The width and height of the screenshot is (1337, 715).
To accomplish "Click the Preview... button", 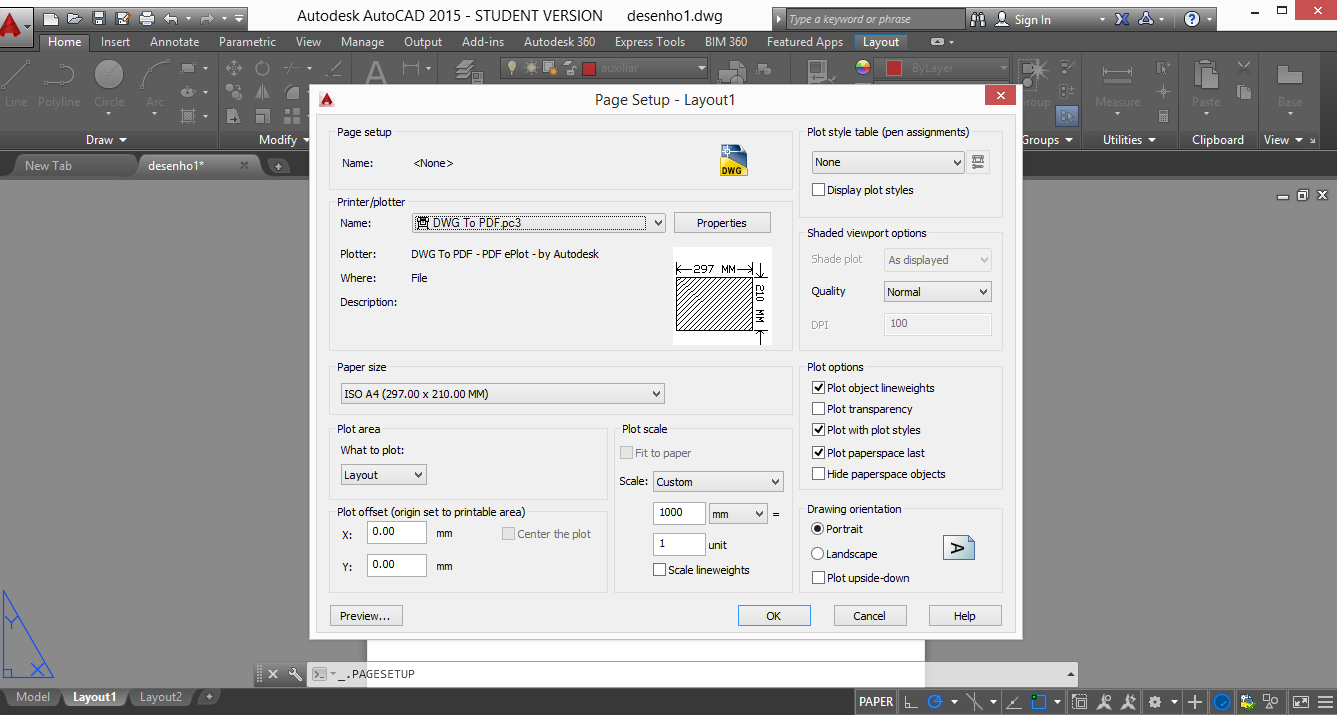I will click(x=365, y=616).
